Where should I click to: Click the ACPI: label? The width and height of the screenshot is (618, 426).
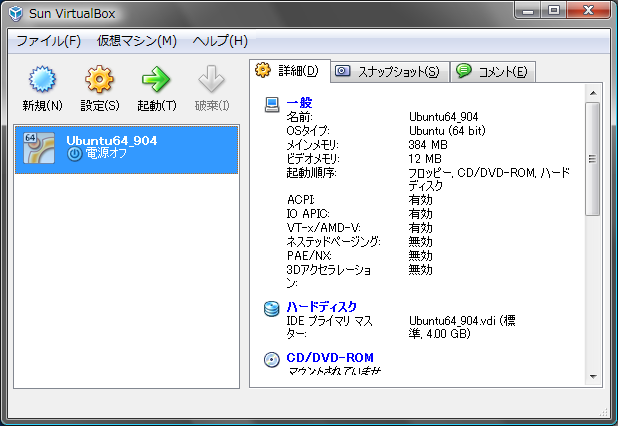[301, 200]
